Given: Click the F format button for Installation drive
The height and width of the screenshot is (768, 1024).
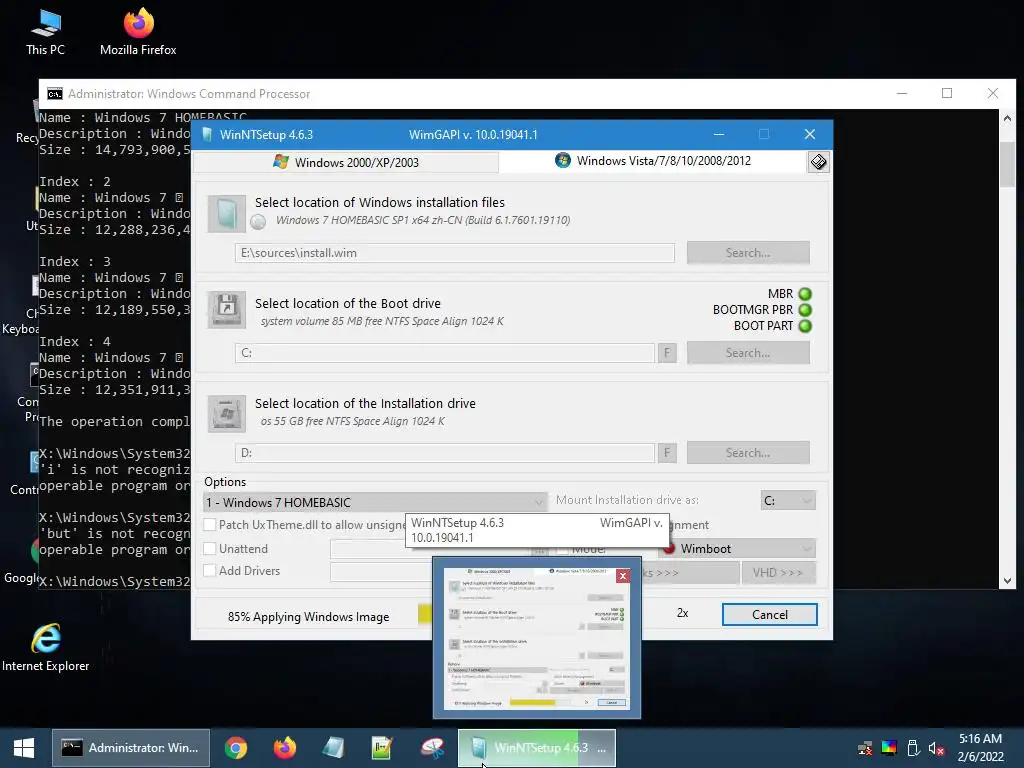Looking at the screenshot, I should (667, 453).
